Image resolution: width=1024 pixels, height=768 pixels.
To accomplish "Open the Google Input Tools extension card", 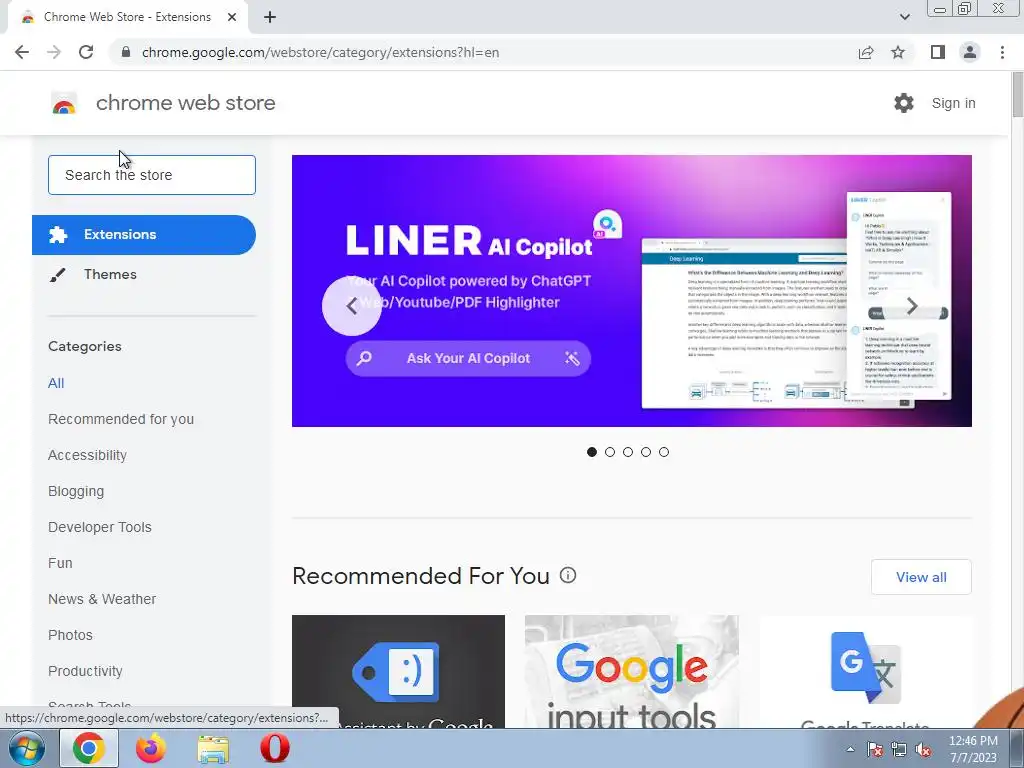I will point(632,671).
